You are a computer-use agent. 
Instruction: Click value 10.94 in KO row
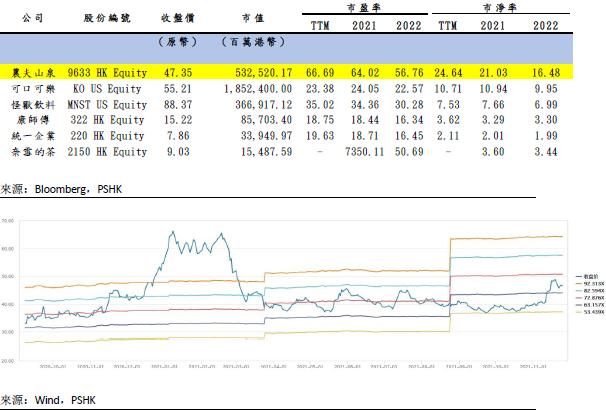click(493, 89)
